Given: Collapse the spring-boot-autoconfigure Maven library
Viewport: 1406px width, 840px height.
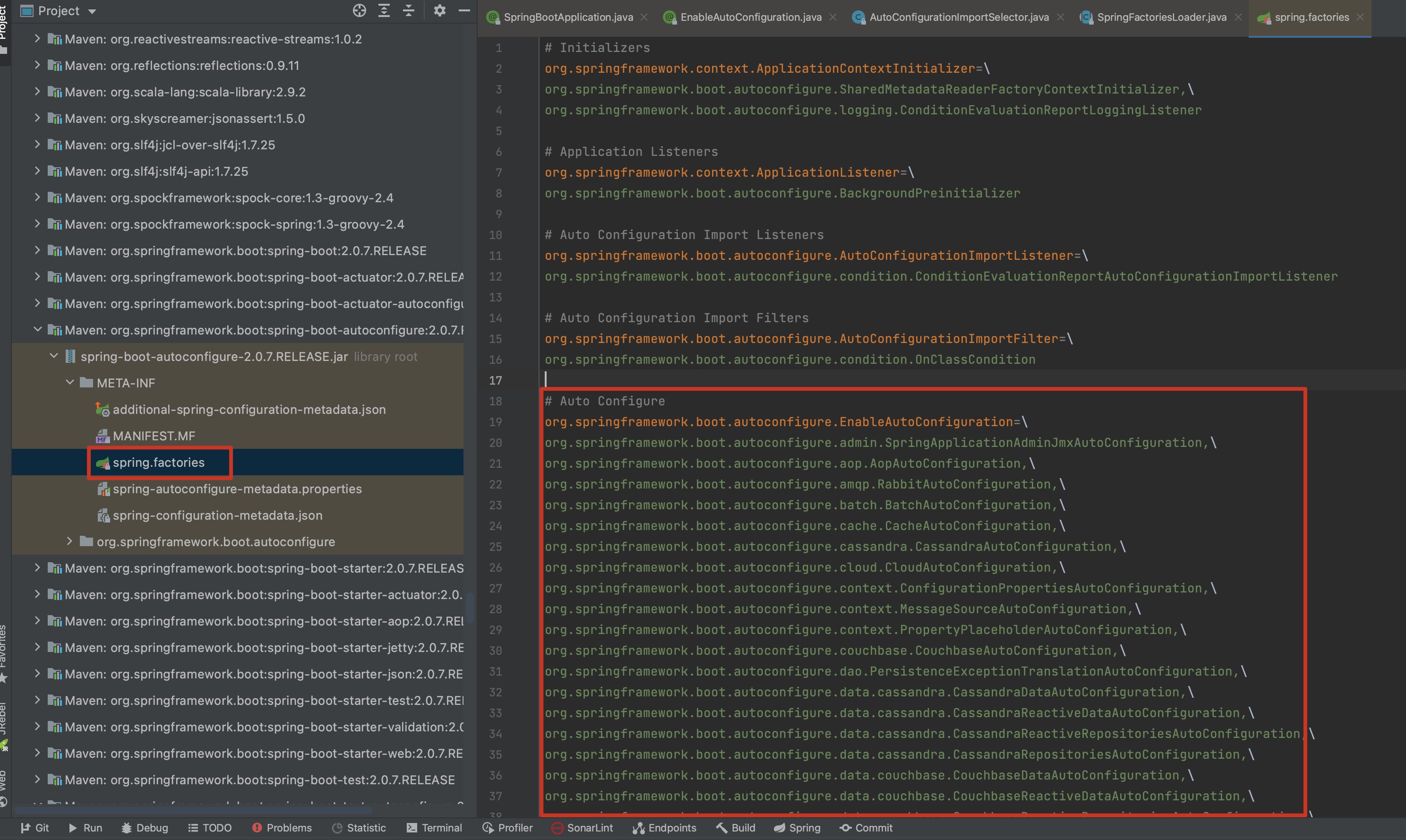Looking at the screenshot, I should (37, 329).
